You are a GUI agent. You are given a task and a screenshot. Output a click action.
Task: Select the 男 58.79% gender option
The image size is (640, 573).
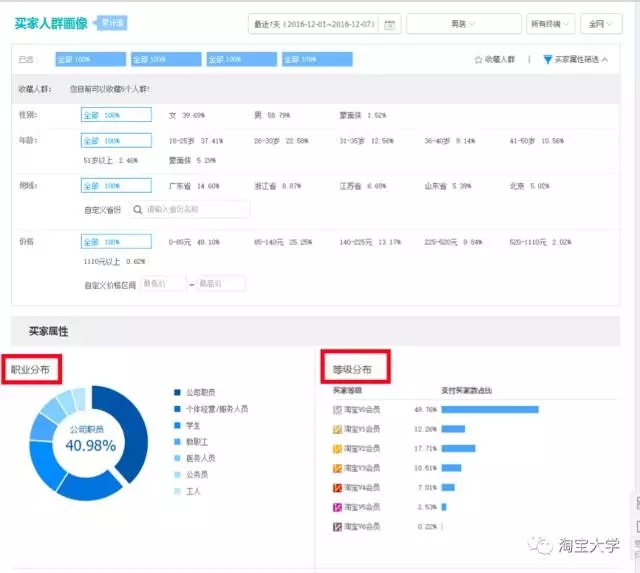(x=272, y=115)
